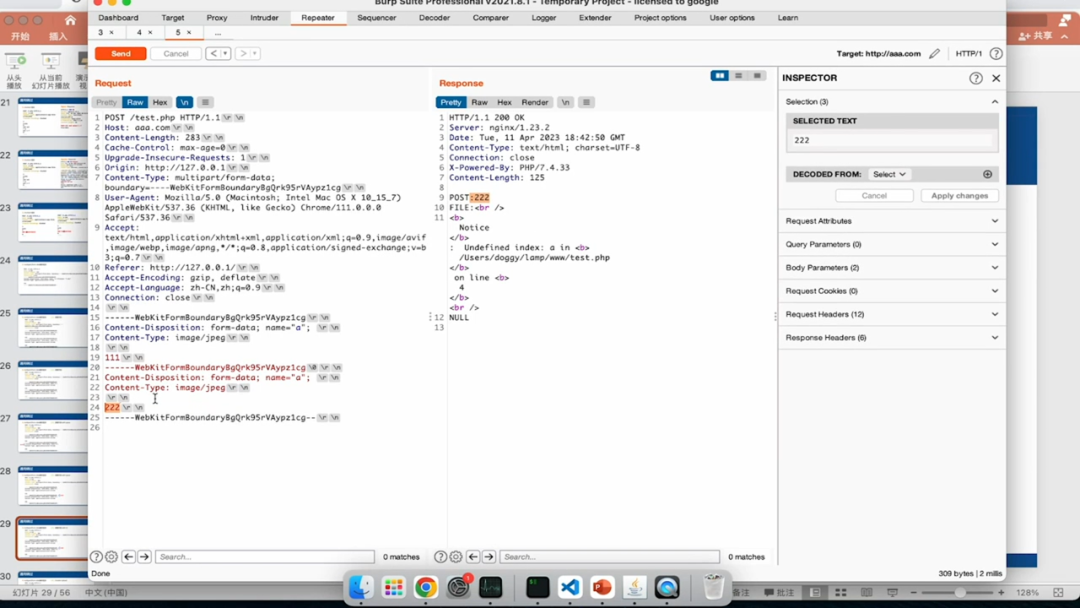Viewport: 1080px width, 608px height.
Task: Click Inspector Cancel button
Action: [874, 196]
